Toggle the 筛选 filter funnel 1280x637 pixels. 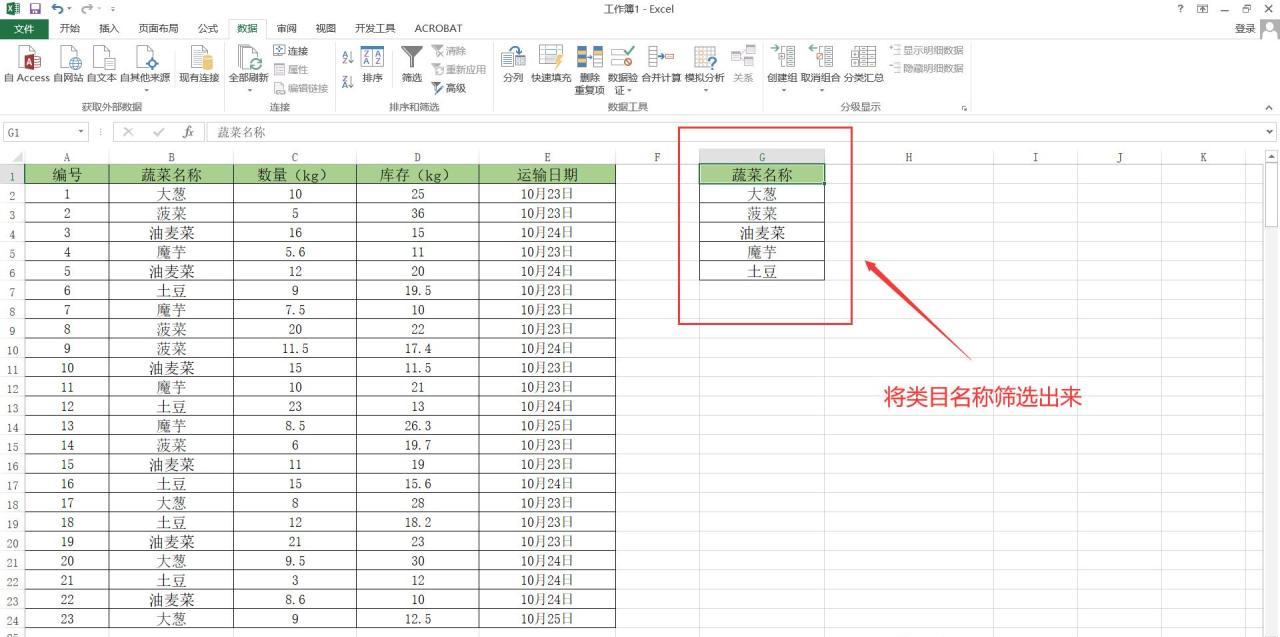412,65
